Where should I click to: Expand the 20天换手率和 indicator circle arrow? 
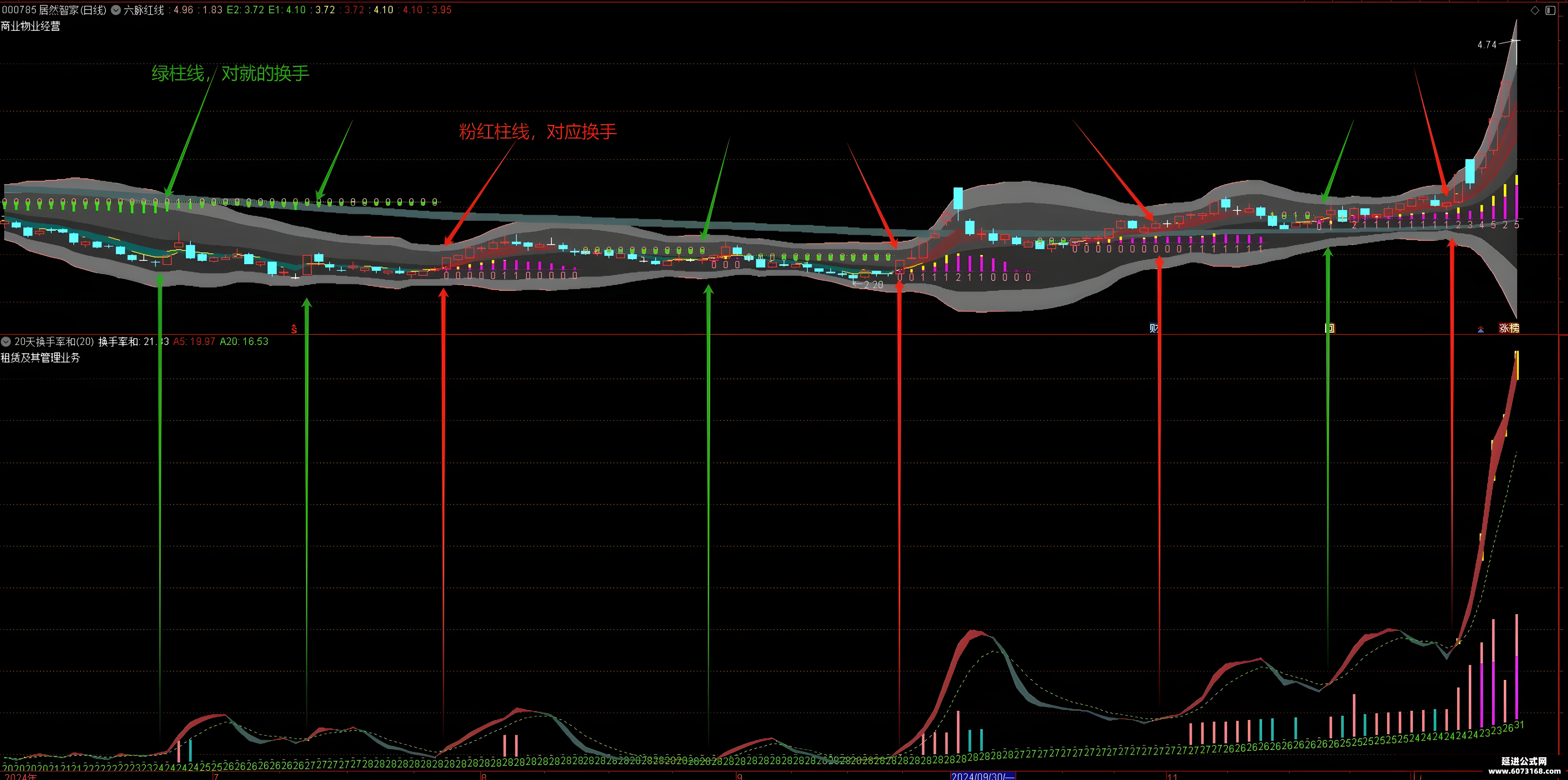pyautogui.click(x=6, y=342)
